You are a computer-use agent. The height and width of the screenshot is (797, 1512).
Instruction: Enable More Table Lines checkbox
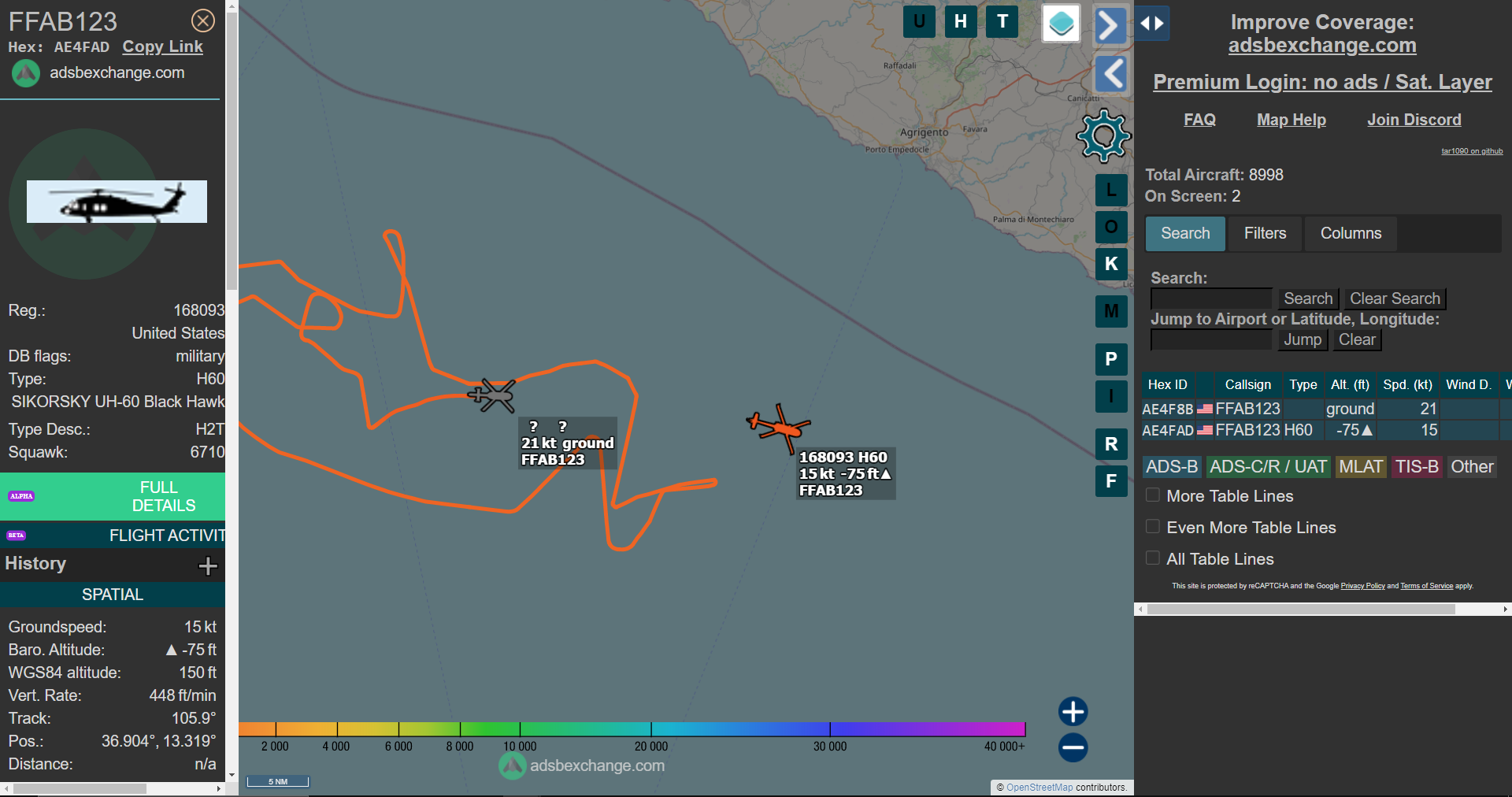[x=1153, y=495]
